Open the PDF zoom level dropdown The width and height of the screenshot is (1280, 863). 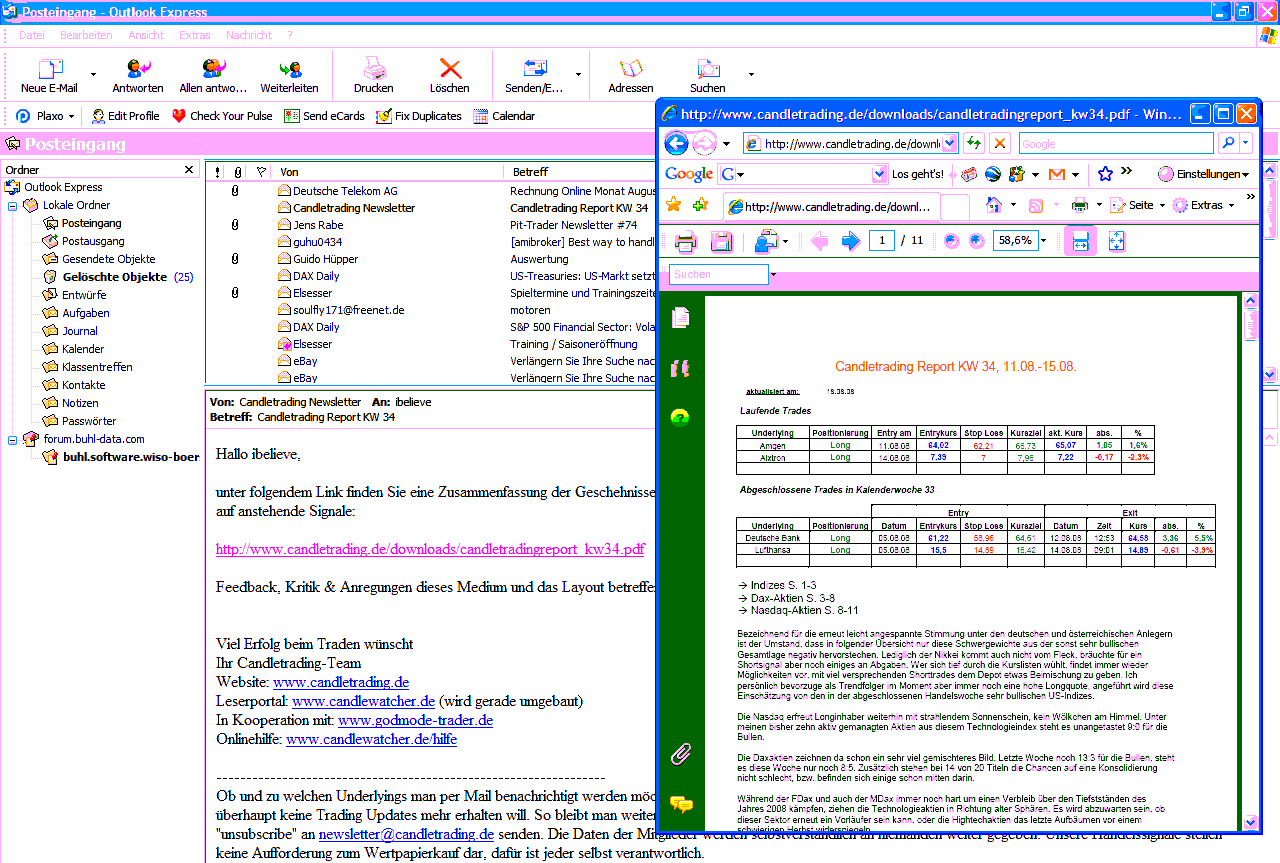point(1043,241)
